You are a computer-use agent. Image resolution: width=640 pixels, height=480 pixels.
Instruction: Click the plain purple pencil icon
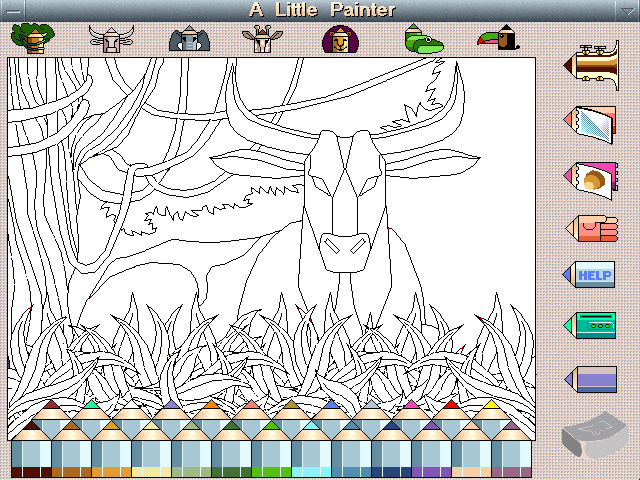tap(591, 379)
